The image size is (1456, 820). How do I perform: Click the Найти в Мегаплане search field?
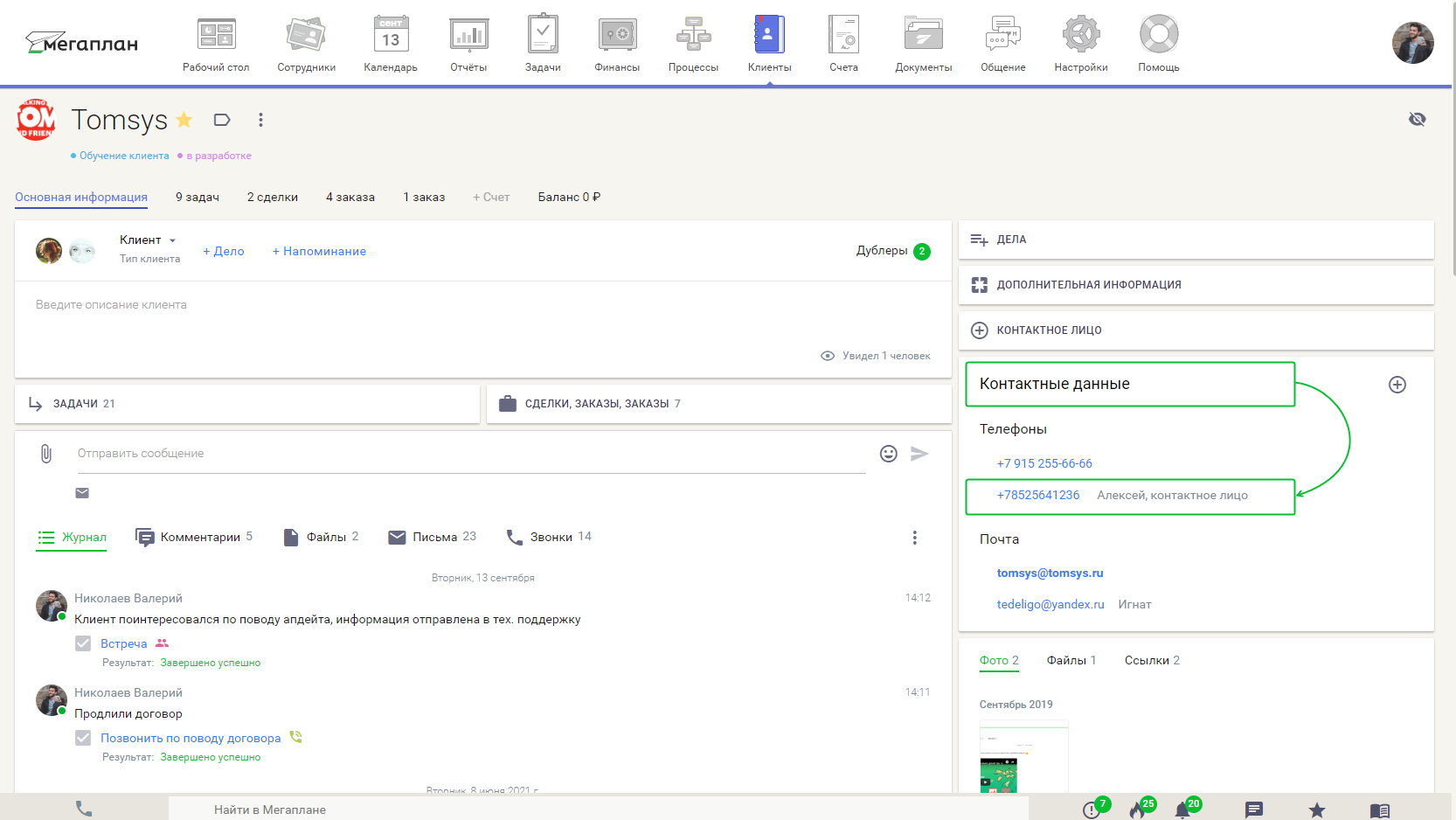pyautogui.click(x=598, y=810)
